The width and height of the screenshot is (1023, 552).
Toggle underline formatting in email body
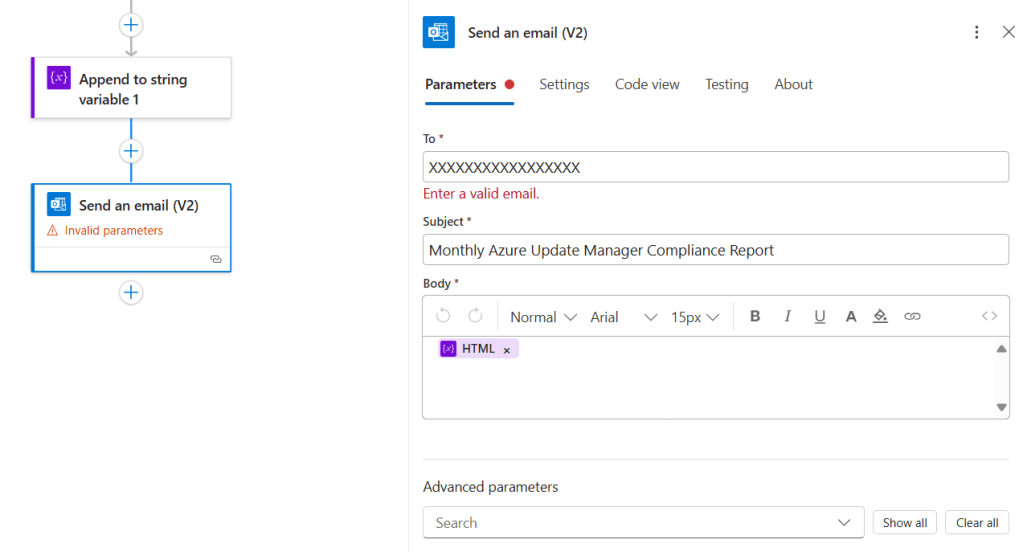click(819, 316)
